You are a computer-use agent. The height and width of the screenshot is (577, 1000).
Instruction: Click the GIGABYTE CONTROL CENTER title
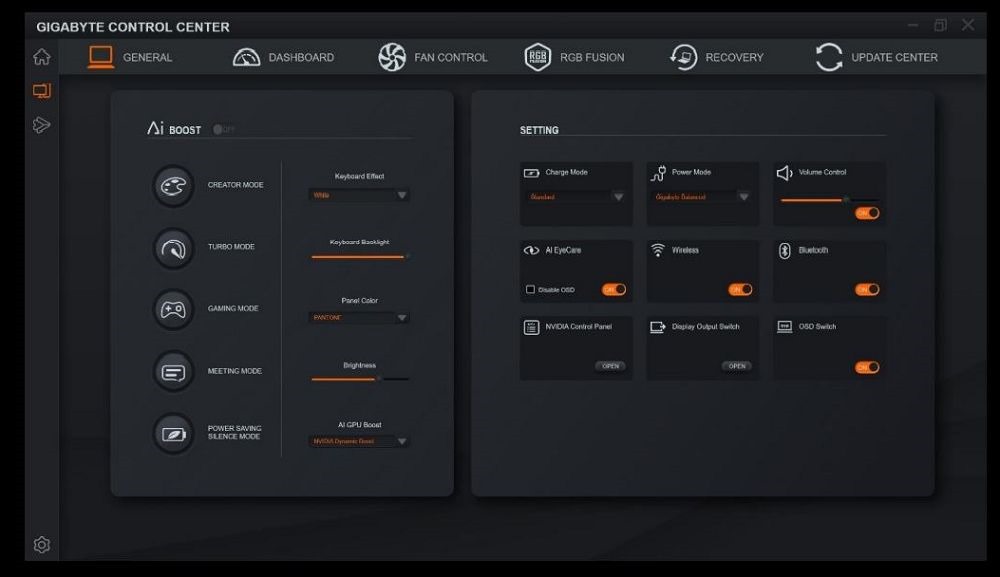(x=133, y=27)
